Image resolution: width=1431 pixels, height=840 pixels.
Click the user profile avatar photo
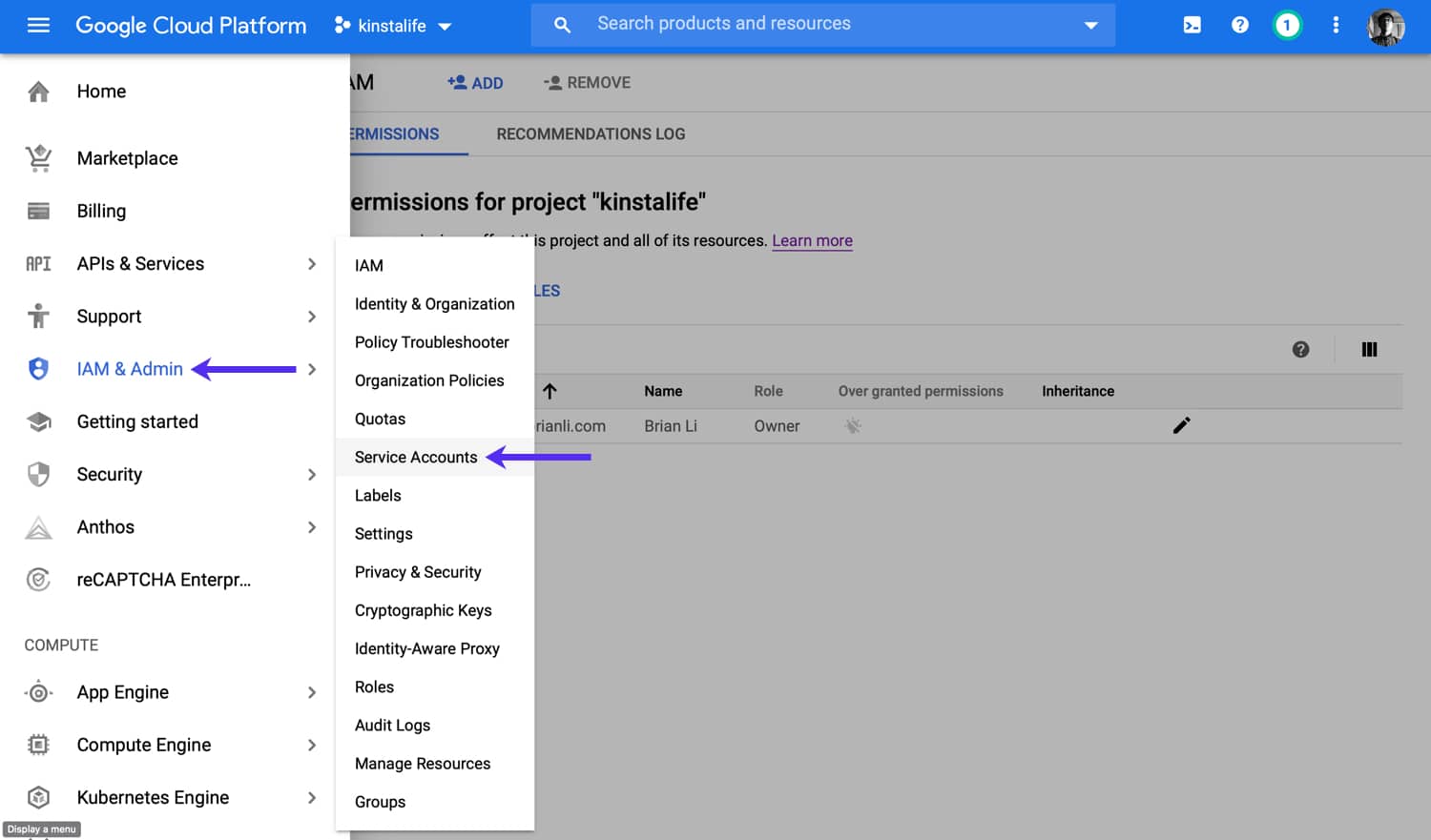click(1385, 26)
